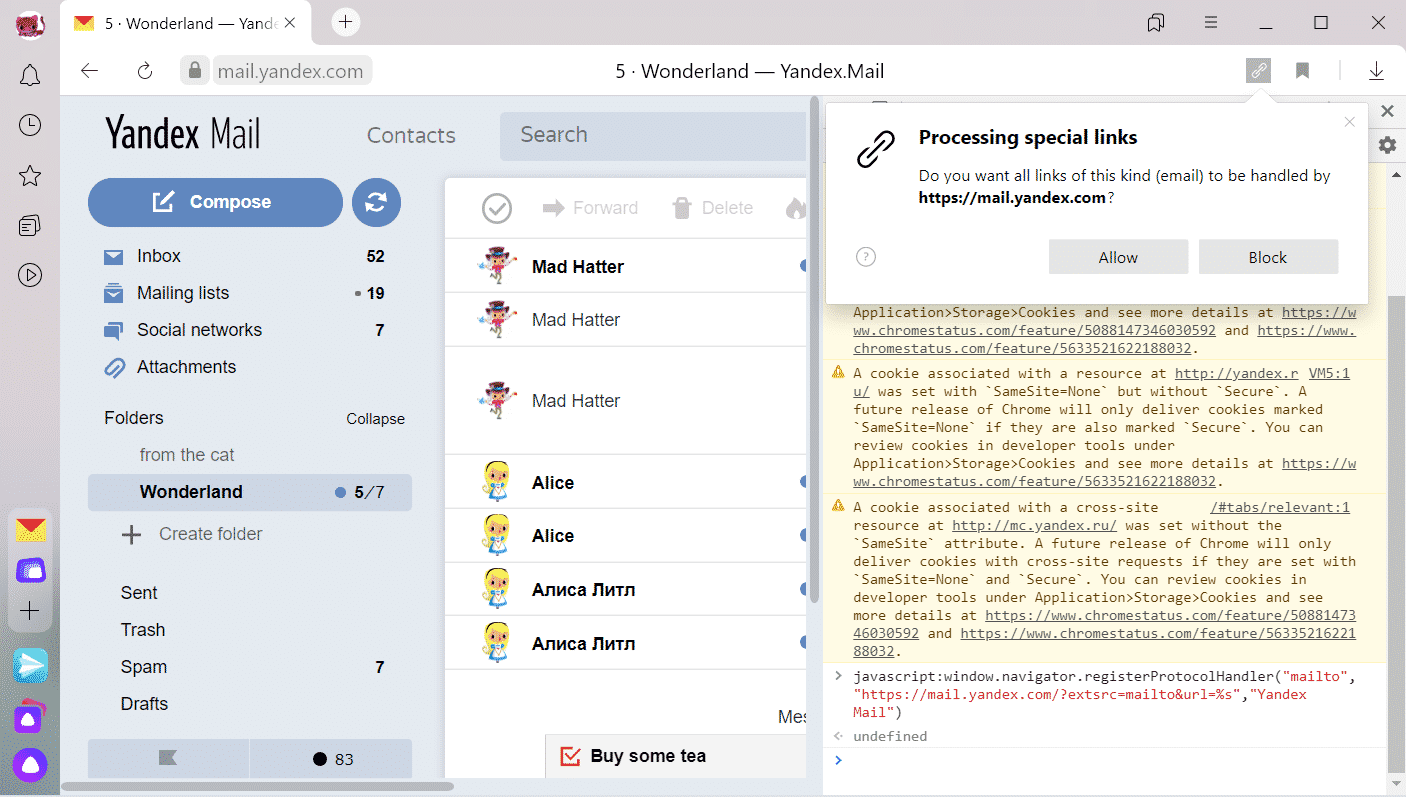Click the Search mail field
This screenshot has height=797, width=1406.
653,135
